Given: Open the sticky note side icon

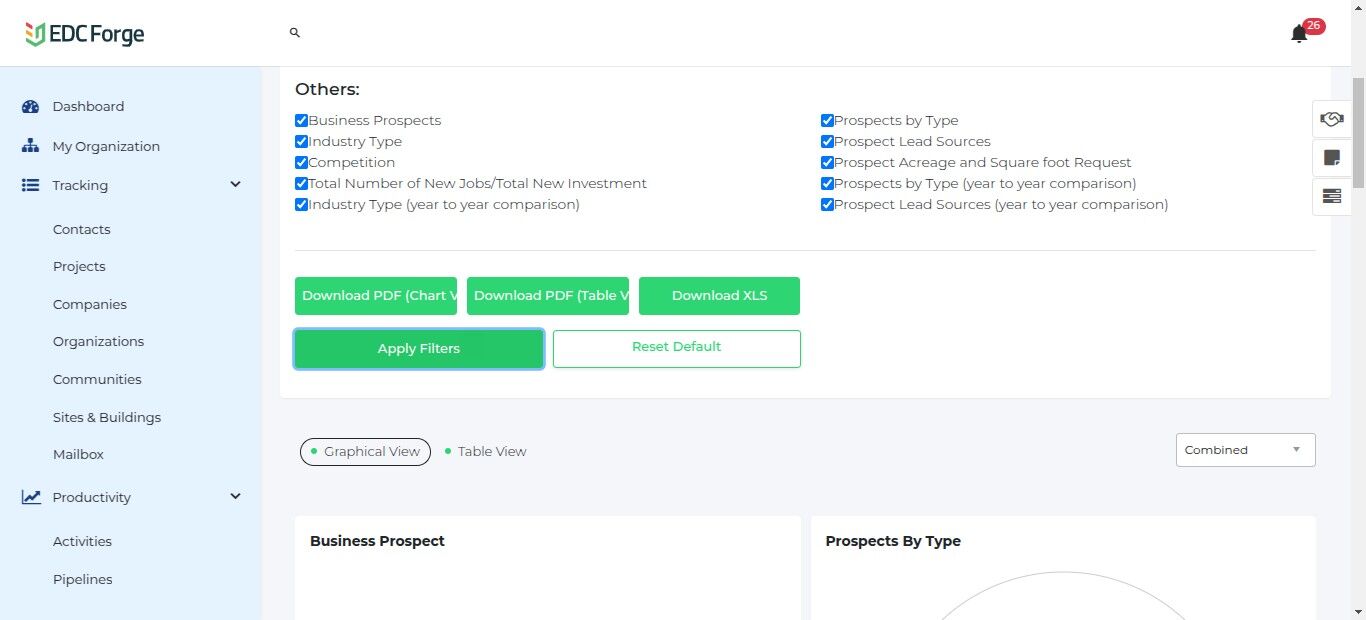Looking at the screenshot, I should click(x=1331, y=158).
